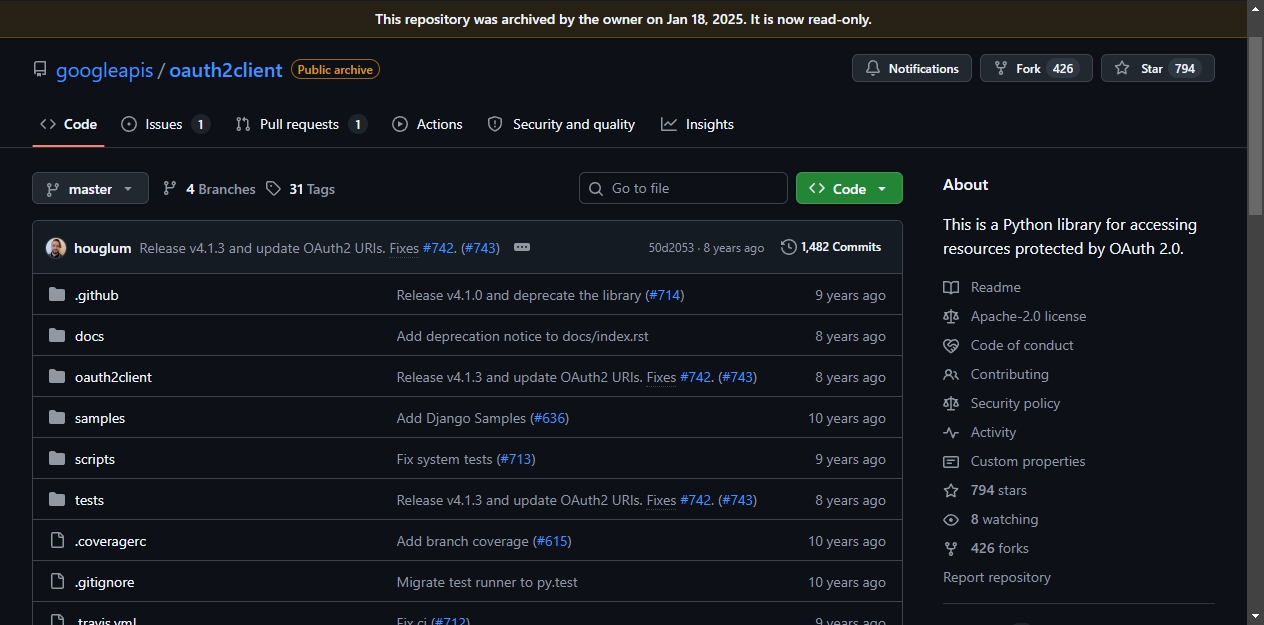Click the pulse icon beside Activity

point(951,432)
